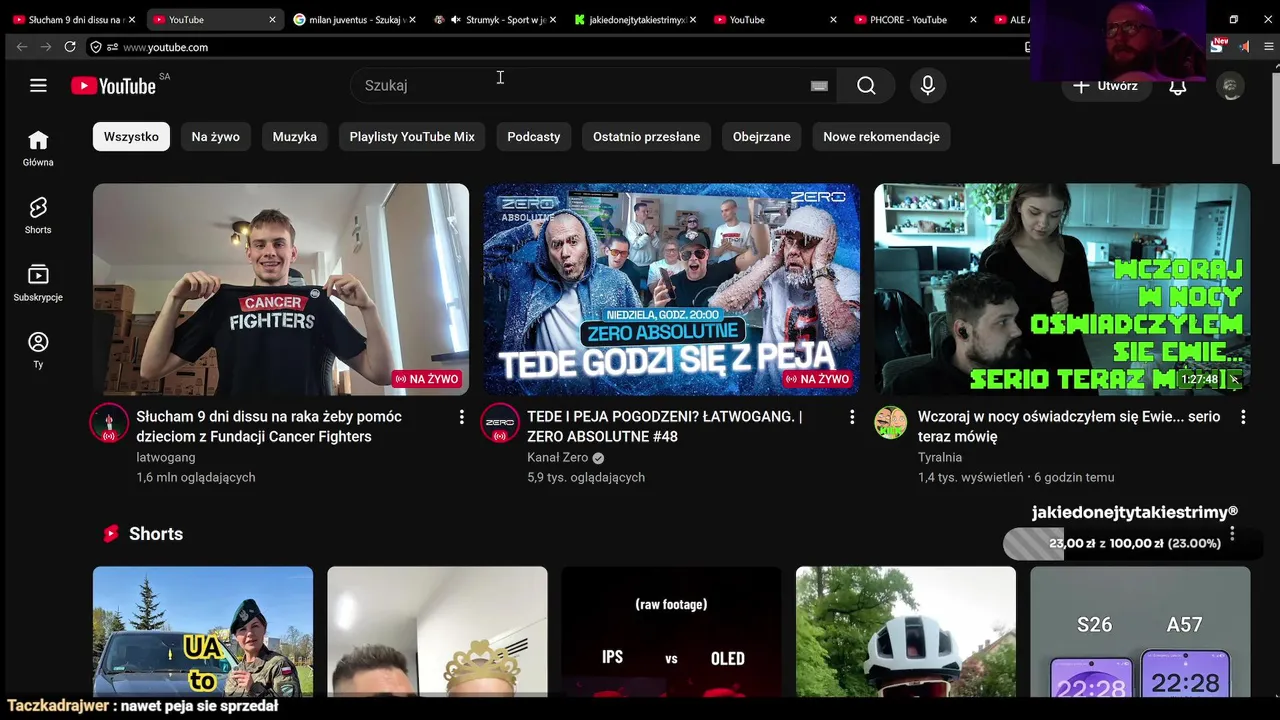Start voice search with the microphone

pos(928,86)
